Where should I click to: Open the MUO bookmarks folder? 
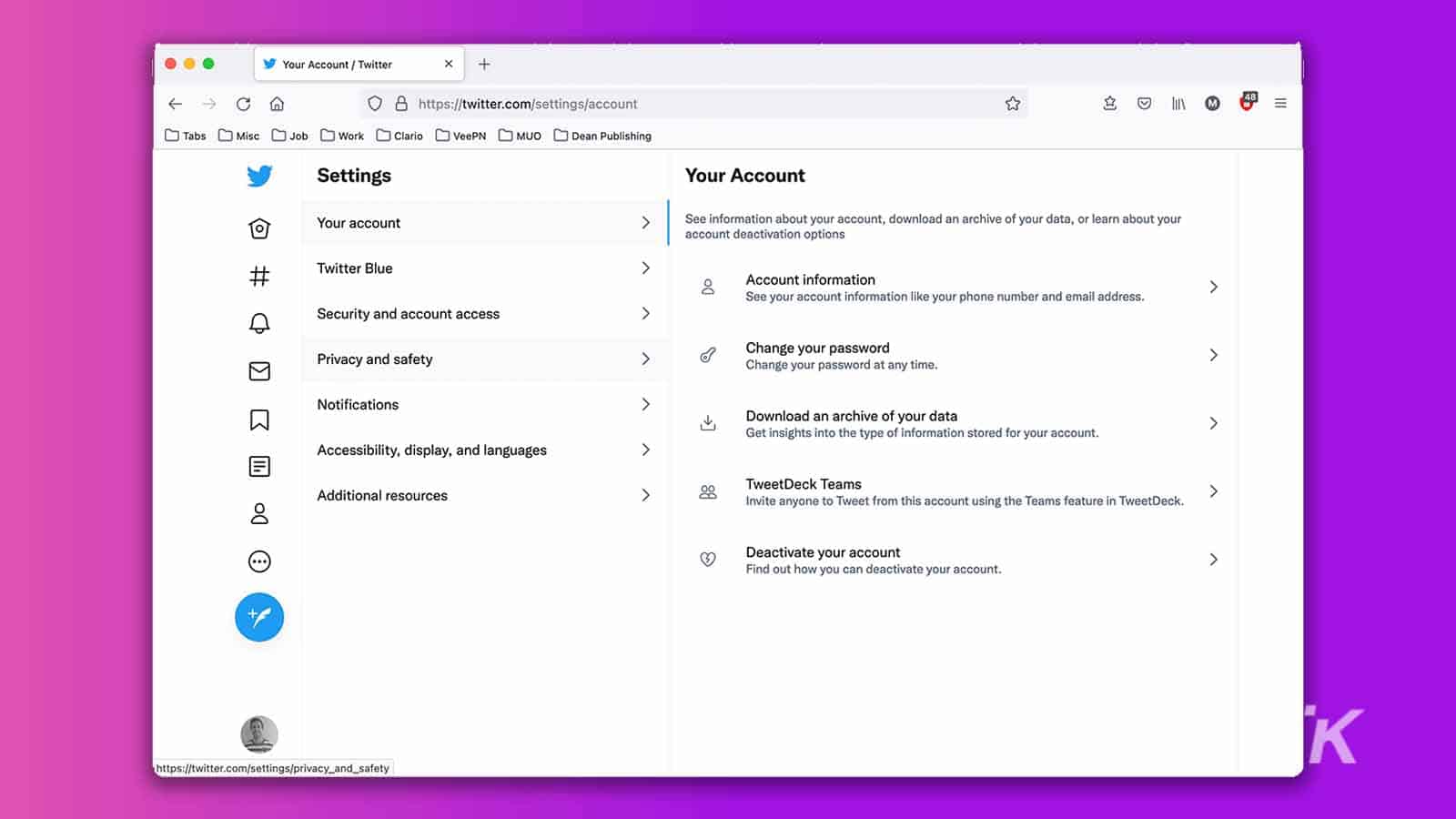click(x=520, y=136)
